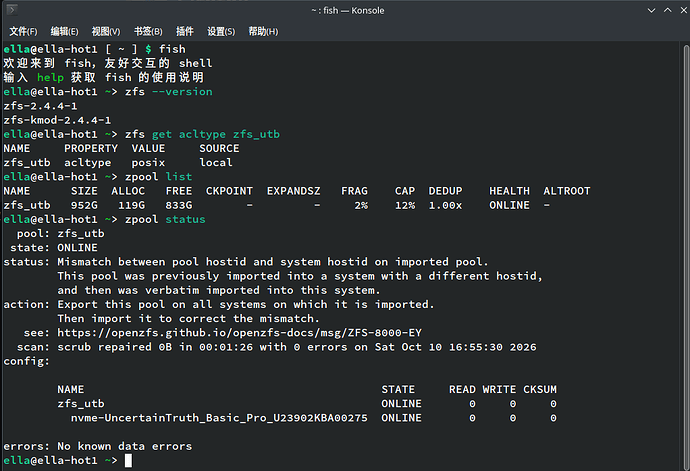Click the 'zfs-2.4.4-1' output line
Viewport: 690px width, 471px height.
[x=40, y=106]
